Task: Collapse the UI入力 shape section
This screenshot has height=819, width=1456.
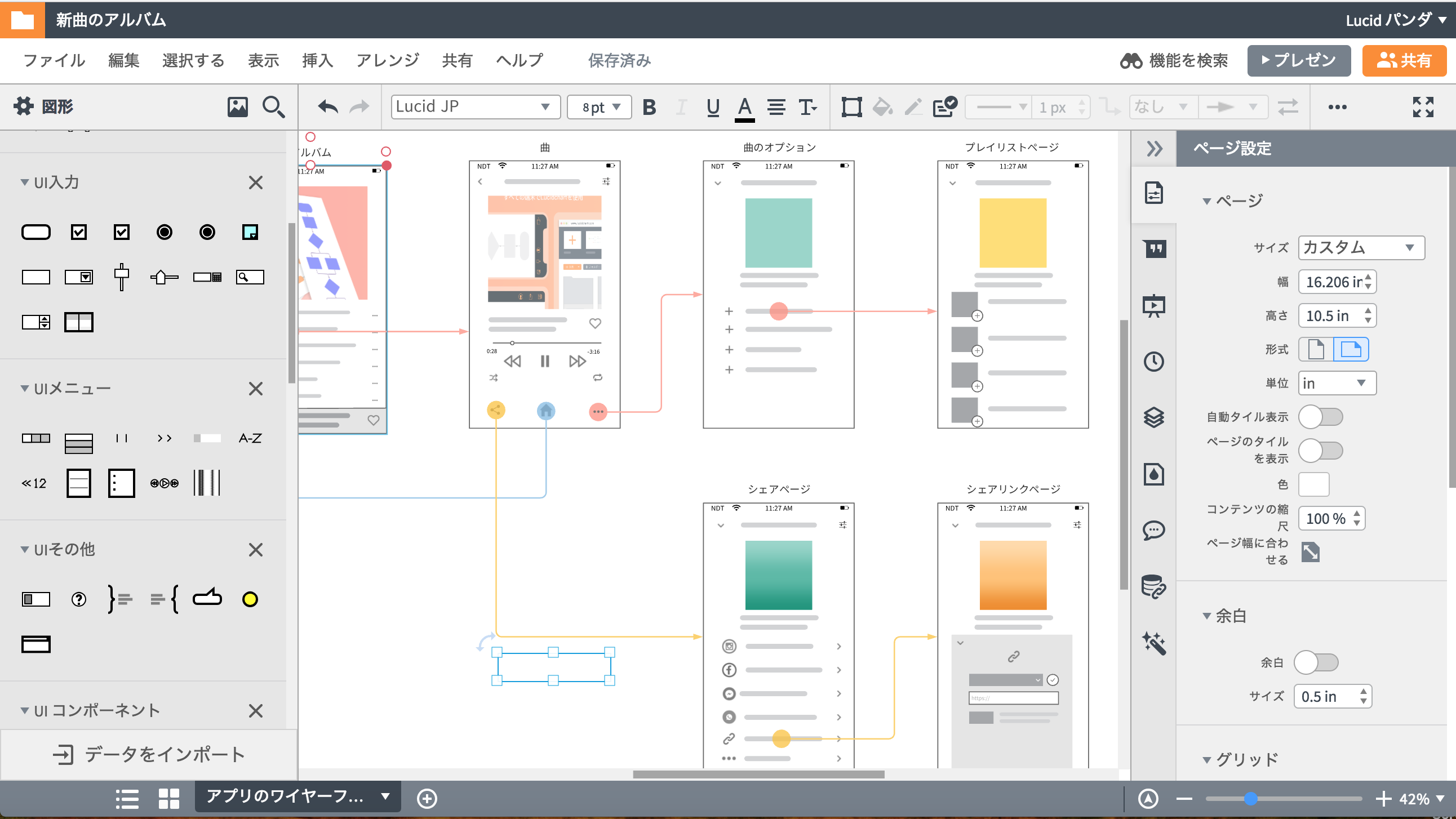Action: (x=25, y=182)
